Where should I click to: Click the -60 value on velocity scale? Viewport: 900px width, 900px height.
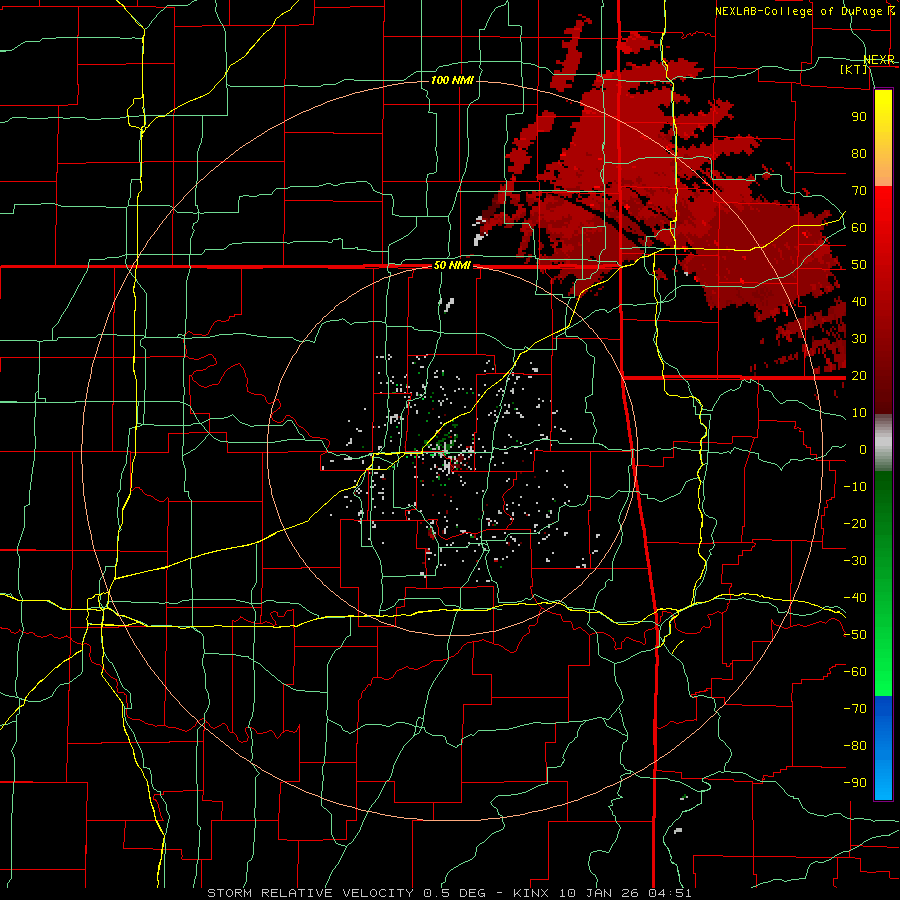point(855,672)
